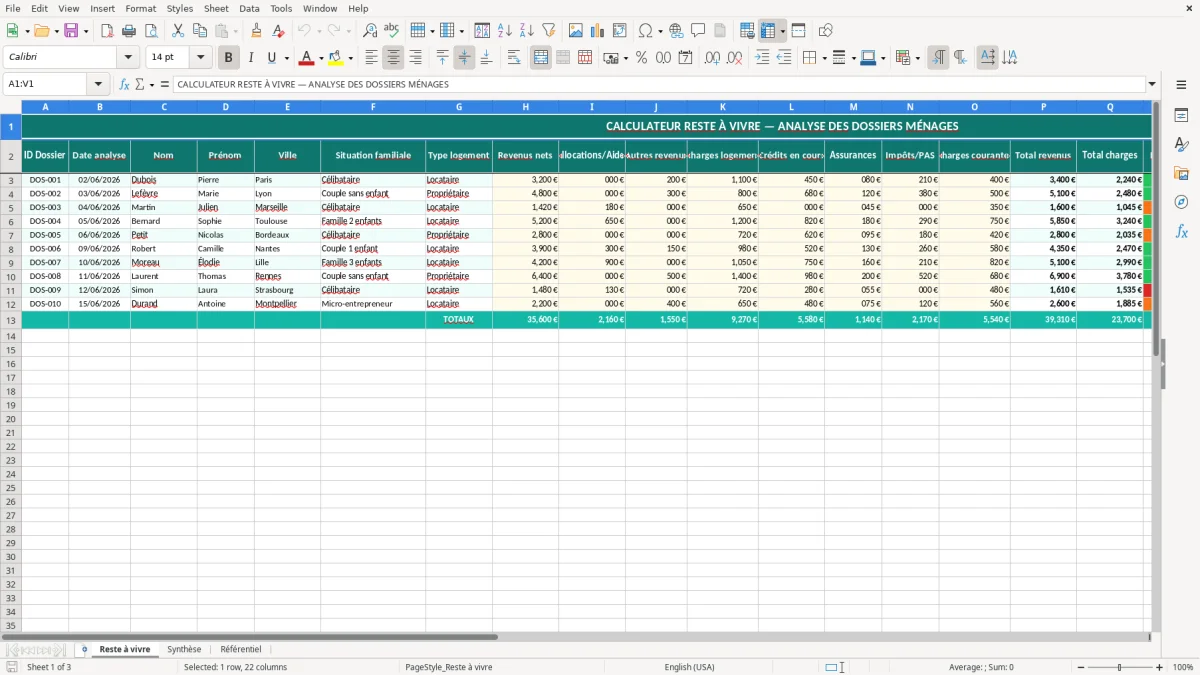1200x675 pixels.
Task: Open the sidebar Styles panel
Action: click(1181, 145)
